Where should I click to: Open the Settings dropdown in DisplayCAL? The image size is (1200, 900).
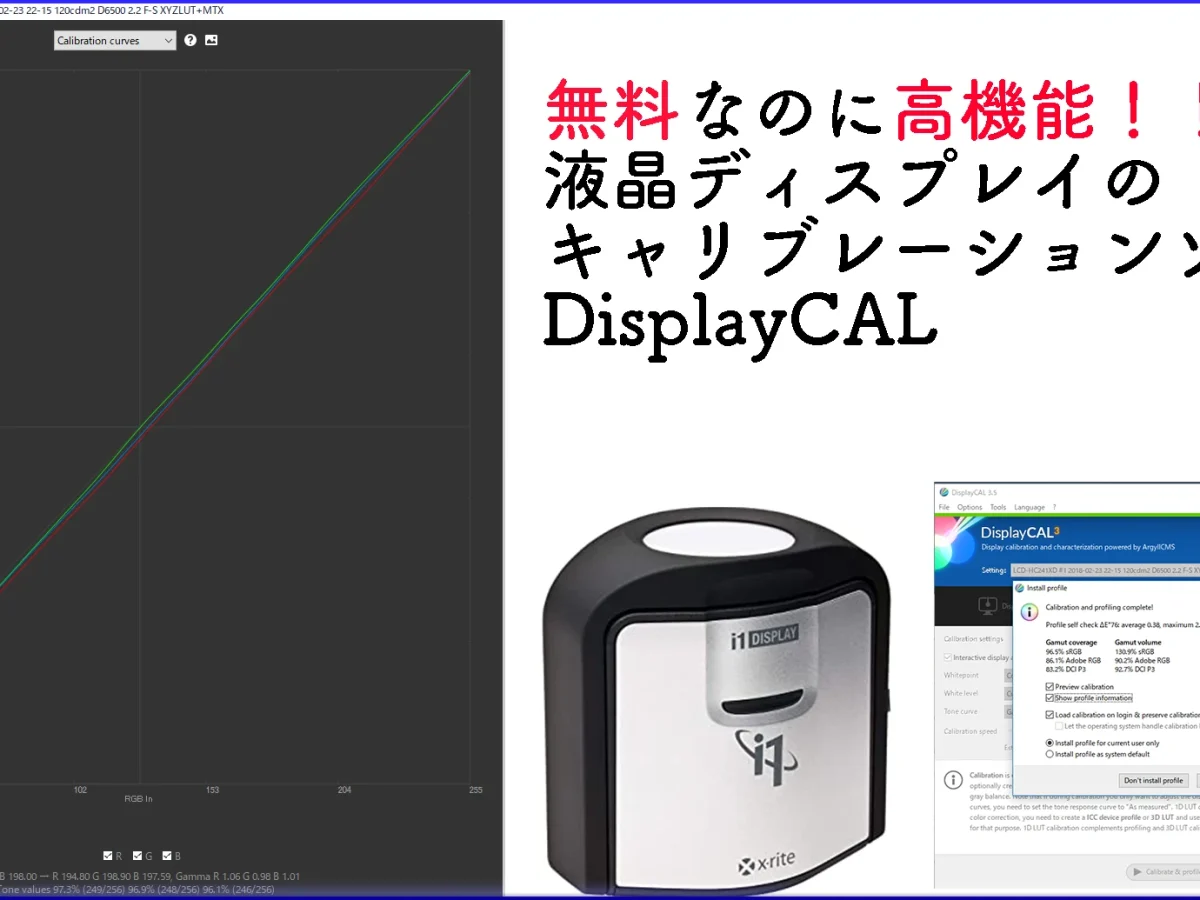1101,570
